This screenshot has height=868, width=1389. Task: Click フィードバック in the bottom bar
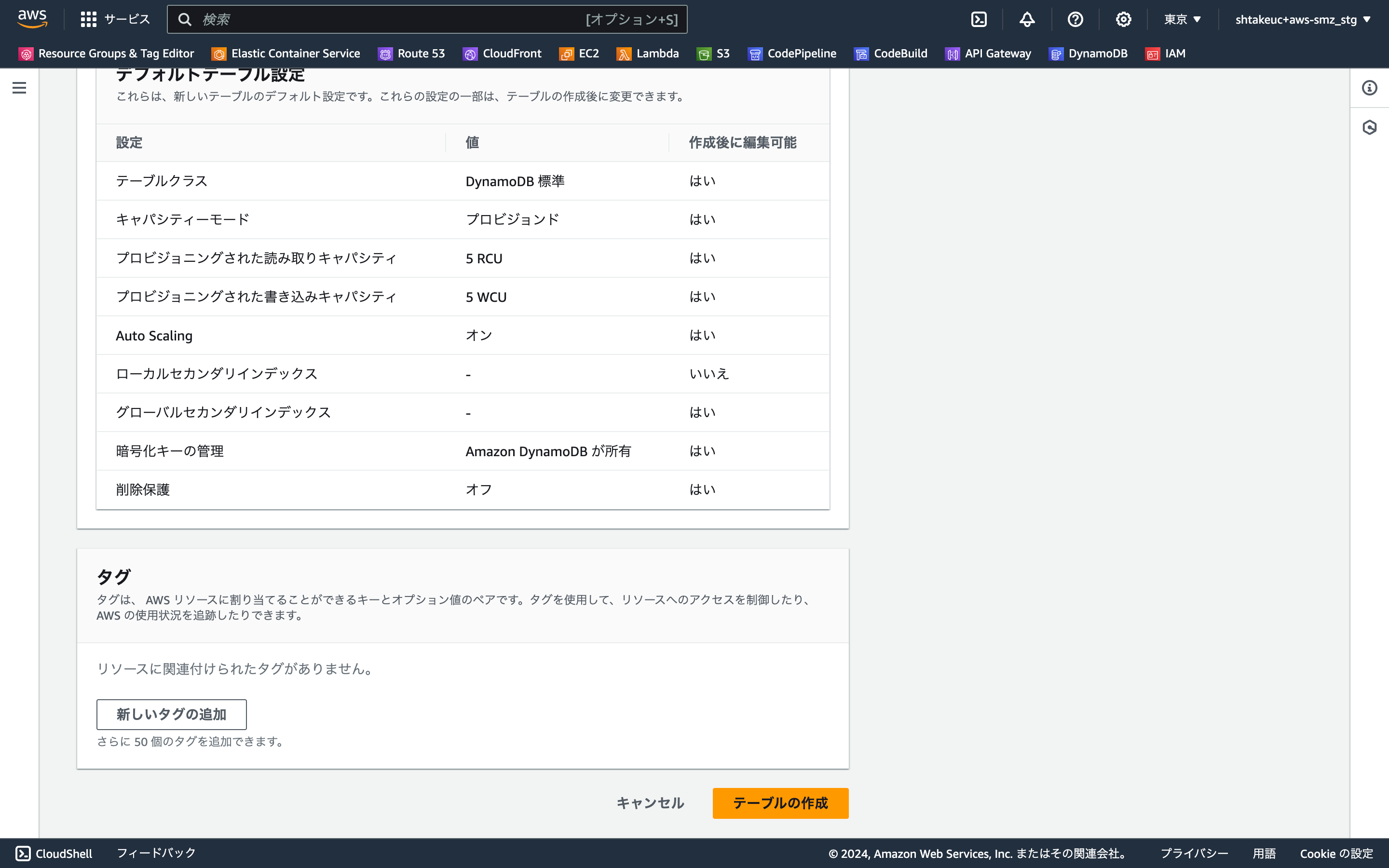(156, 853)
